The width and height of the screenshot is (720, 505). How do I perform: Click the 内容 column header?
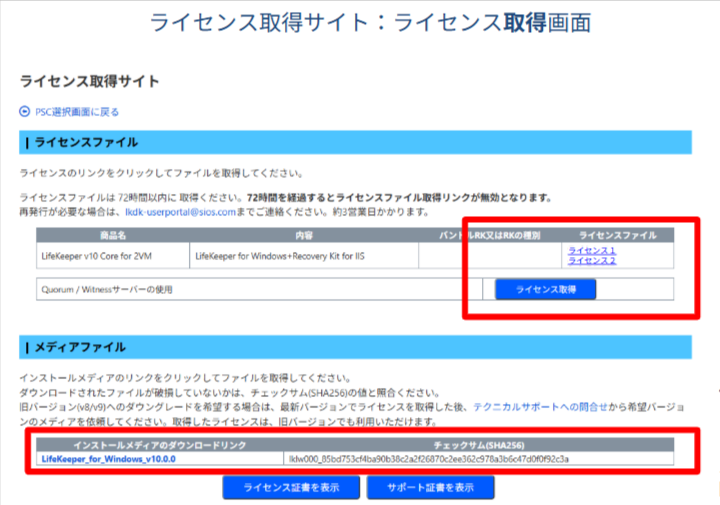pyautogui.click(x=304, y=236)
